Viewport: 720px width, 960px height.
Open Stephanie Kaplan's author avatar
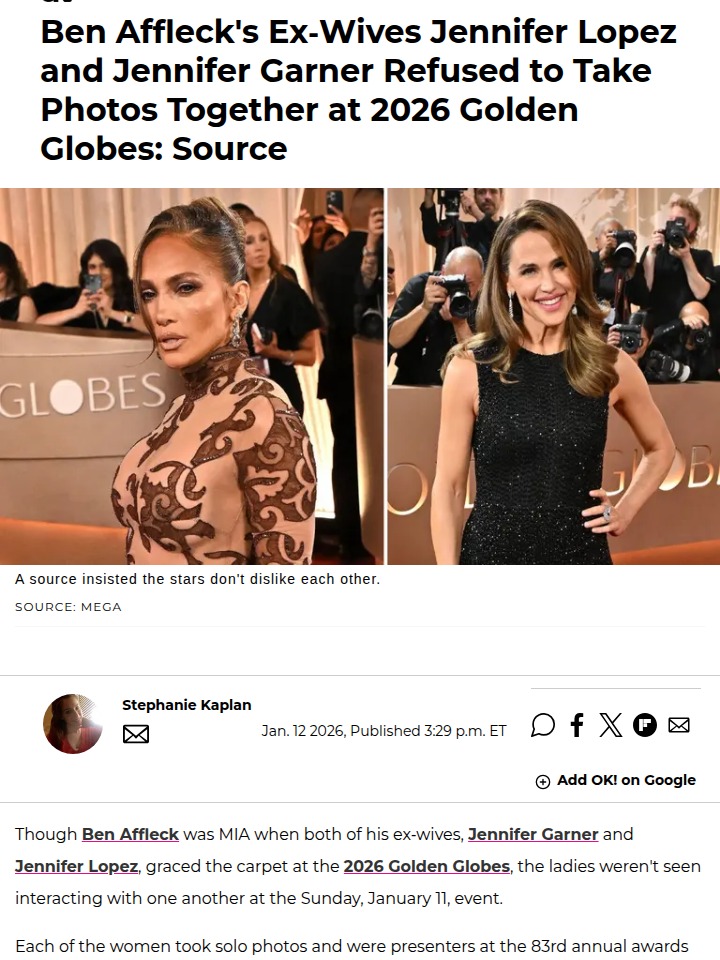72,724
